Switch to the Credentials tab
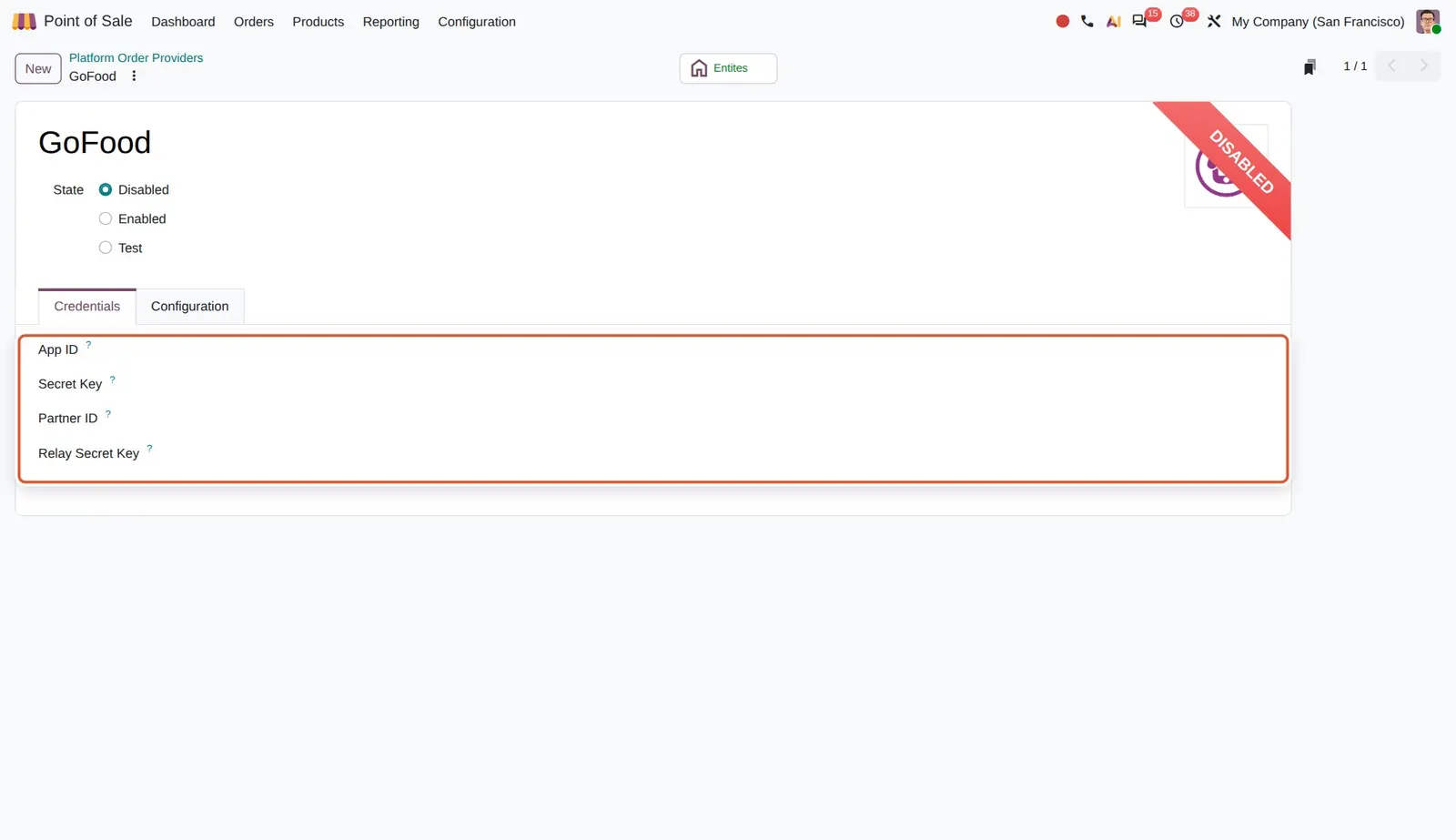This screenshot has width=1456, height=840. 87,307
